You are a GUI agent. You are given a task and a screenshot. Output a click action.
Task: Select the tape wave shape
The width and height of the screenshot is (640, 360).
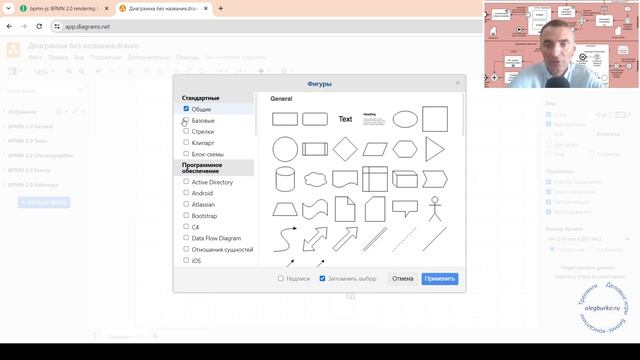(x=315, y=209)
